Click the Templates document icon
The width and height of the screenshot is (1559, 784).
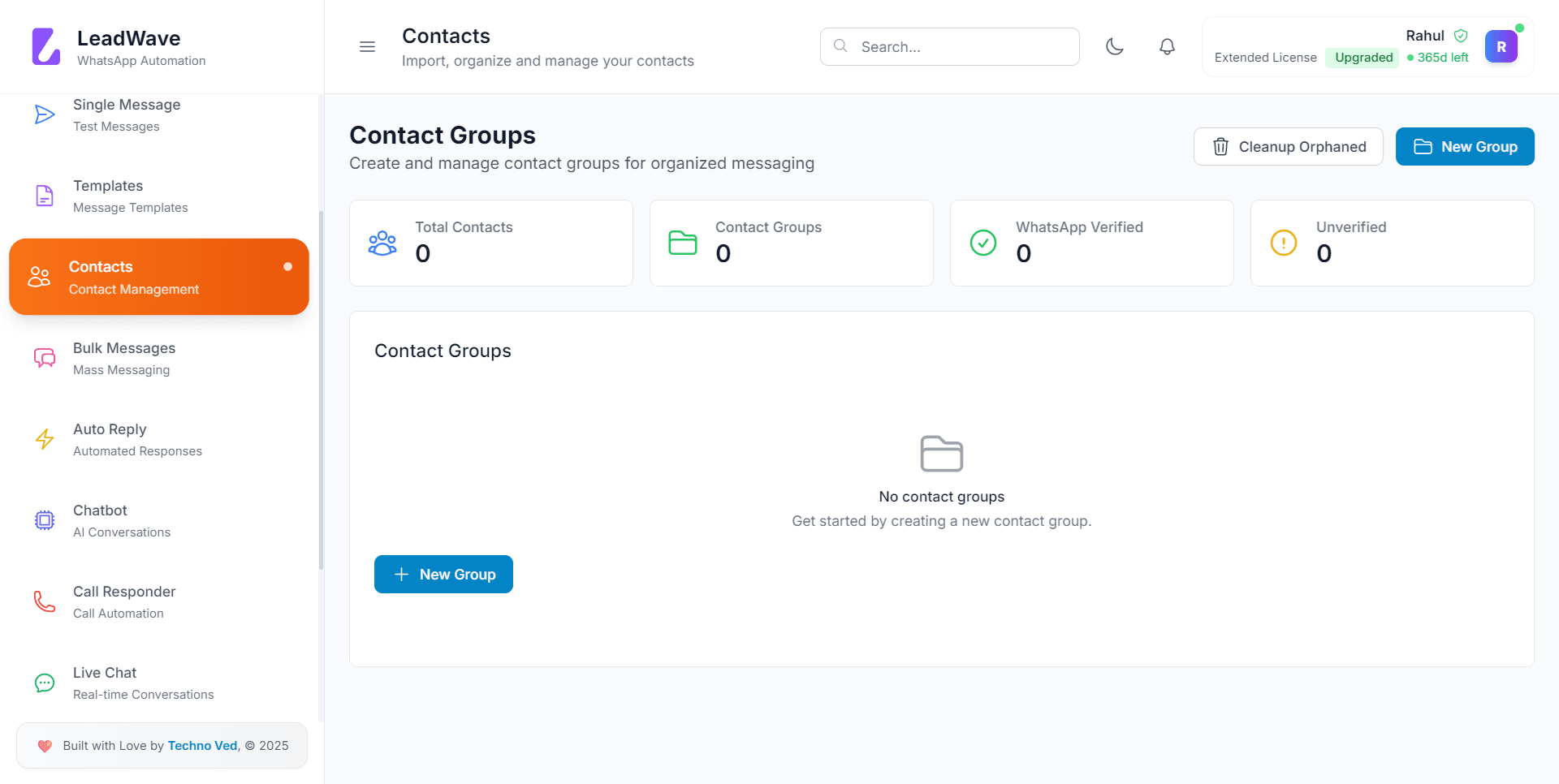pyautogui.click(x=45, y=196)
